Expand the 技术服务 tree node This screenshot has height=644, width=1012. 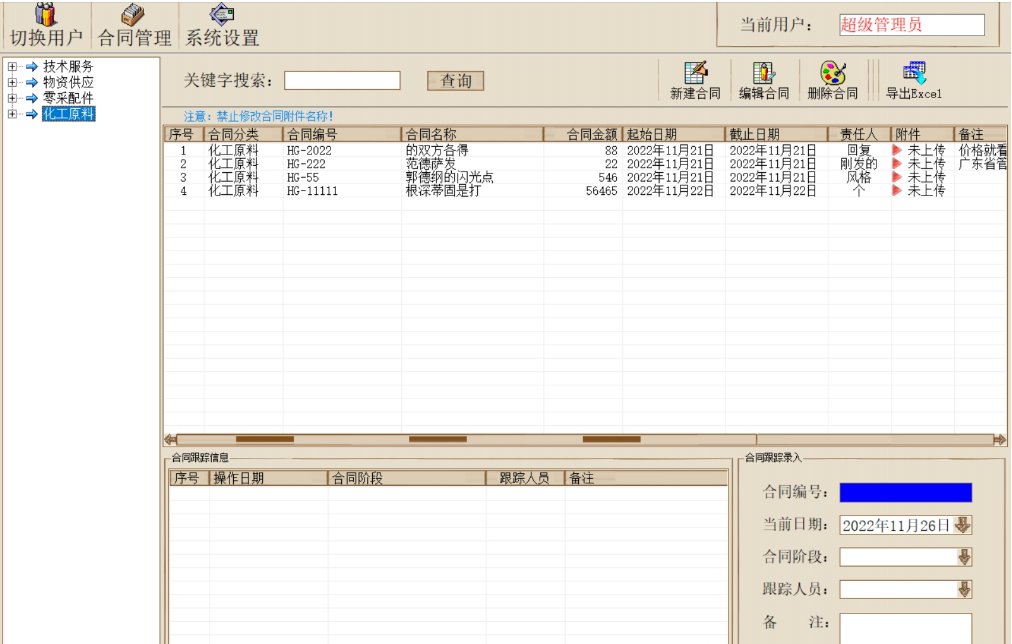click(12, 67)
